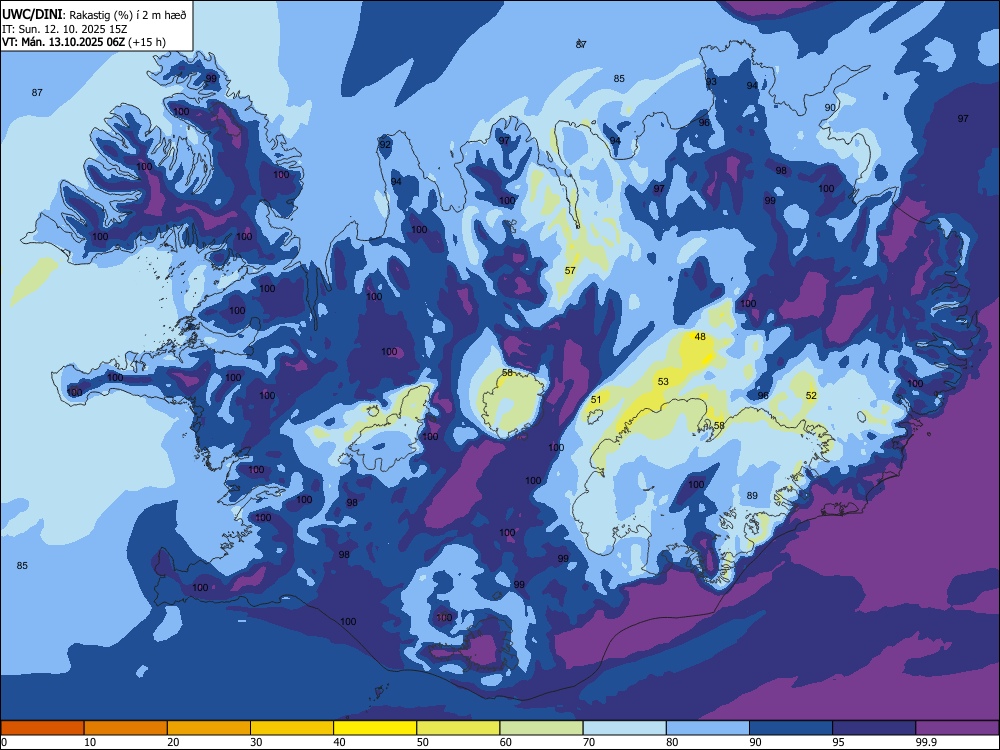
Task: Click the 48 humidity value on the map
Action: click(x=700, y=337)
